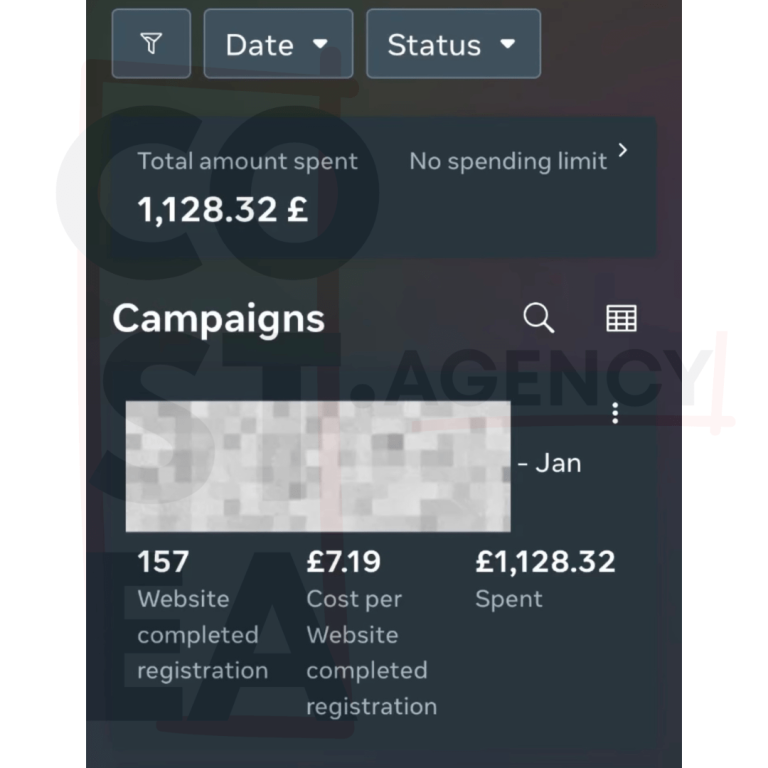Click the '- Jan' campaign title text
The height and width of the screenshot is (768, 768).
point(549,463)
